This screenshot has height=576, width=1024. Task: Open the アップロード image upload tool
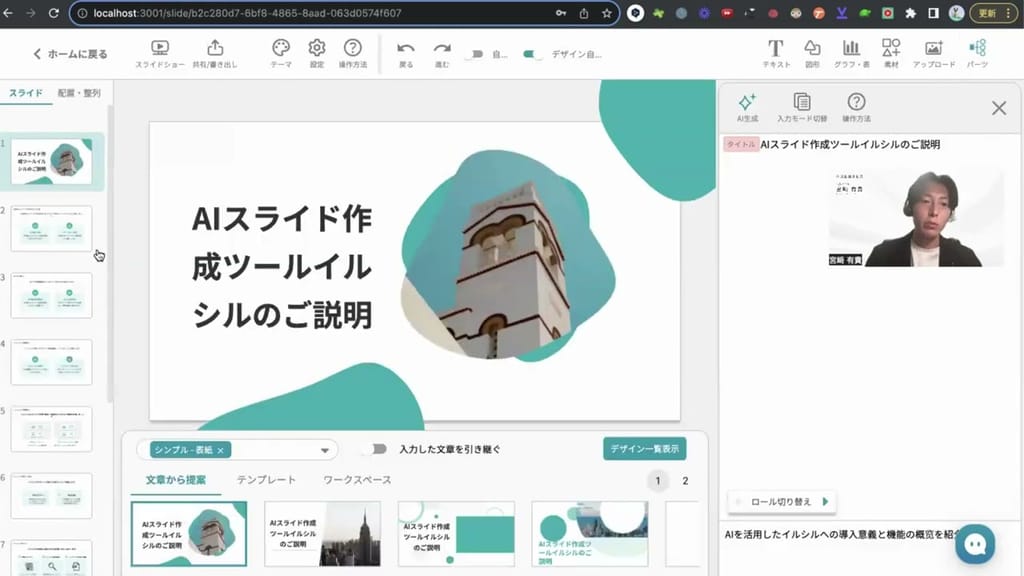tap(934, 54)
